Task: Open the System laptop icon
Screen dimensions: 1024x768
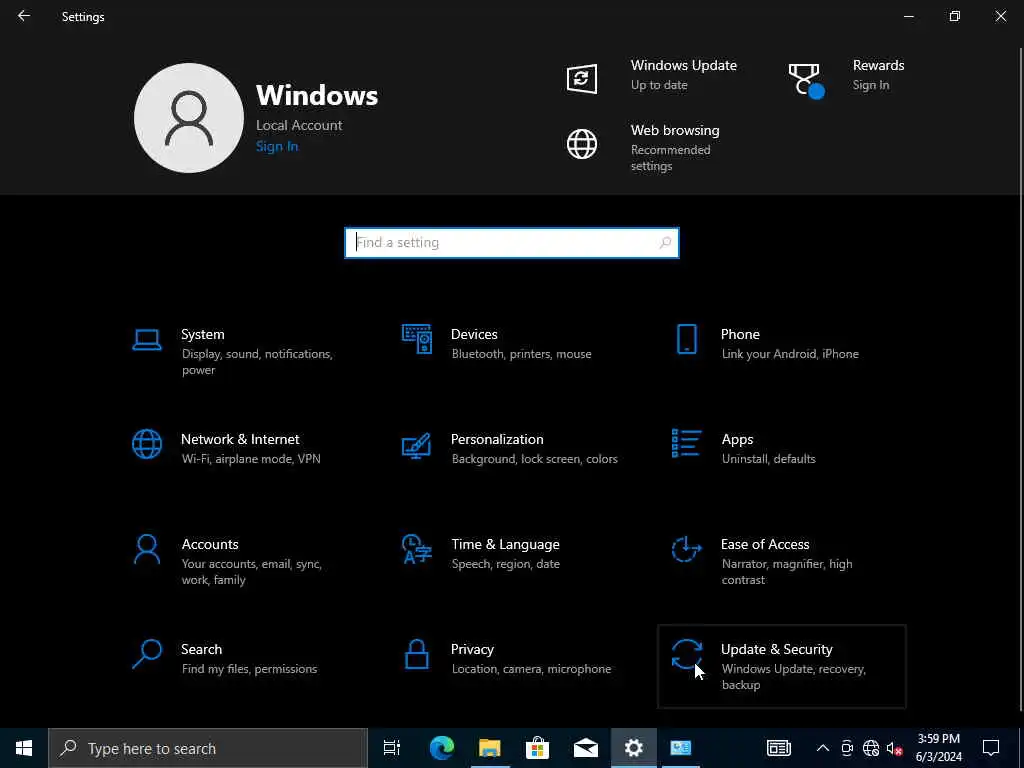Action: (x=147, y=340)
